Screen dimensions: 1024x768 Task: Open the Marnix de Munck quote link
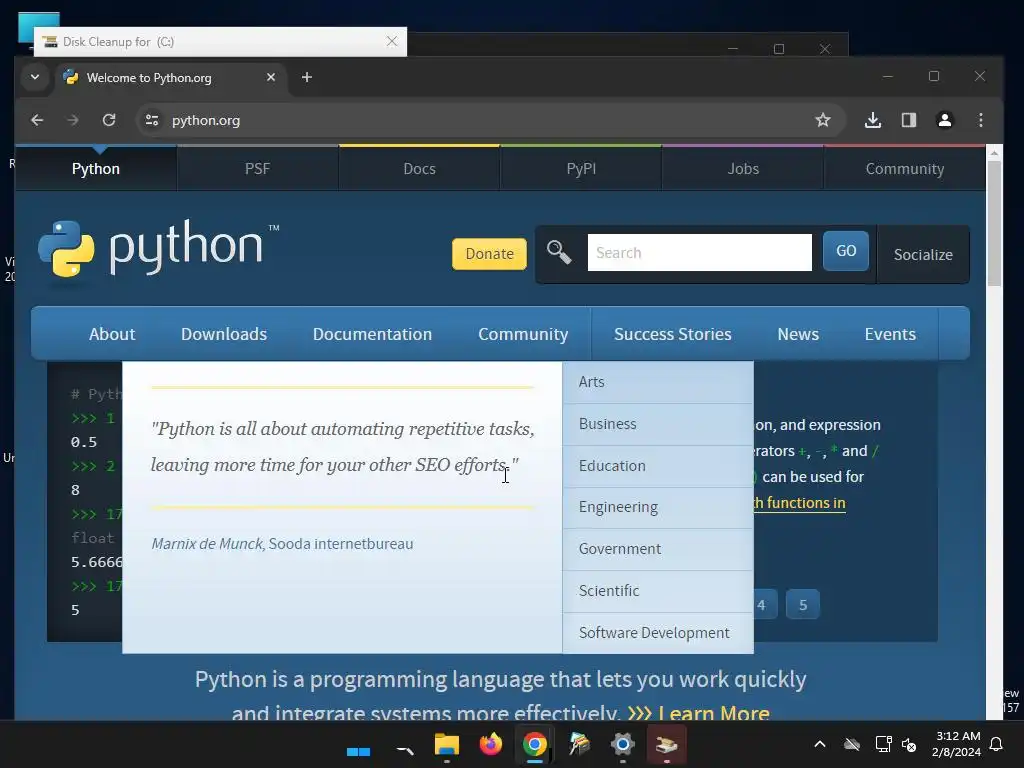[x=282, y=543]
